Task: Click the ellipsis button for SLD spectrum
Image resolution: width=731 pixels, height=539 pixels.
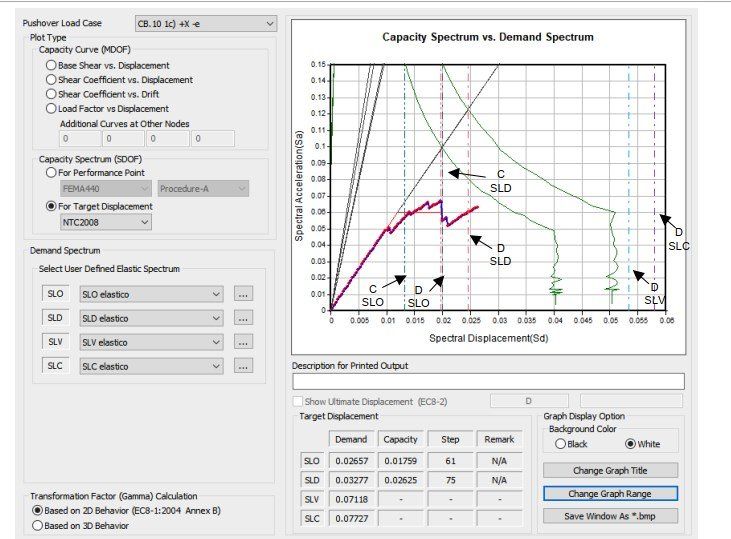Action: 243,318
